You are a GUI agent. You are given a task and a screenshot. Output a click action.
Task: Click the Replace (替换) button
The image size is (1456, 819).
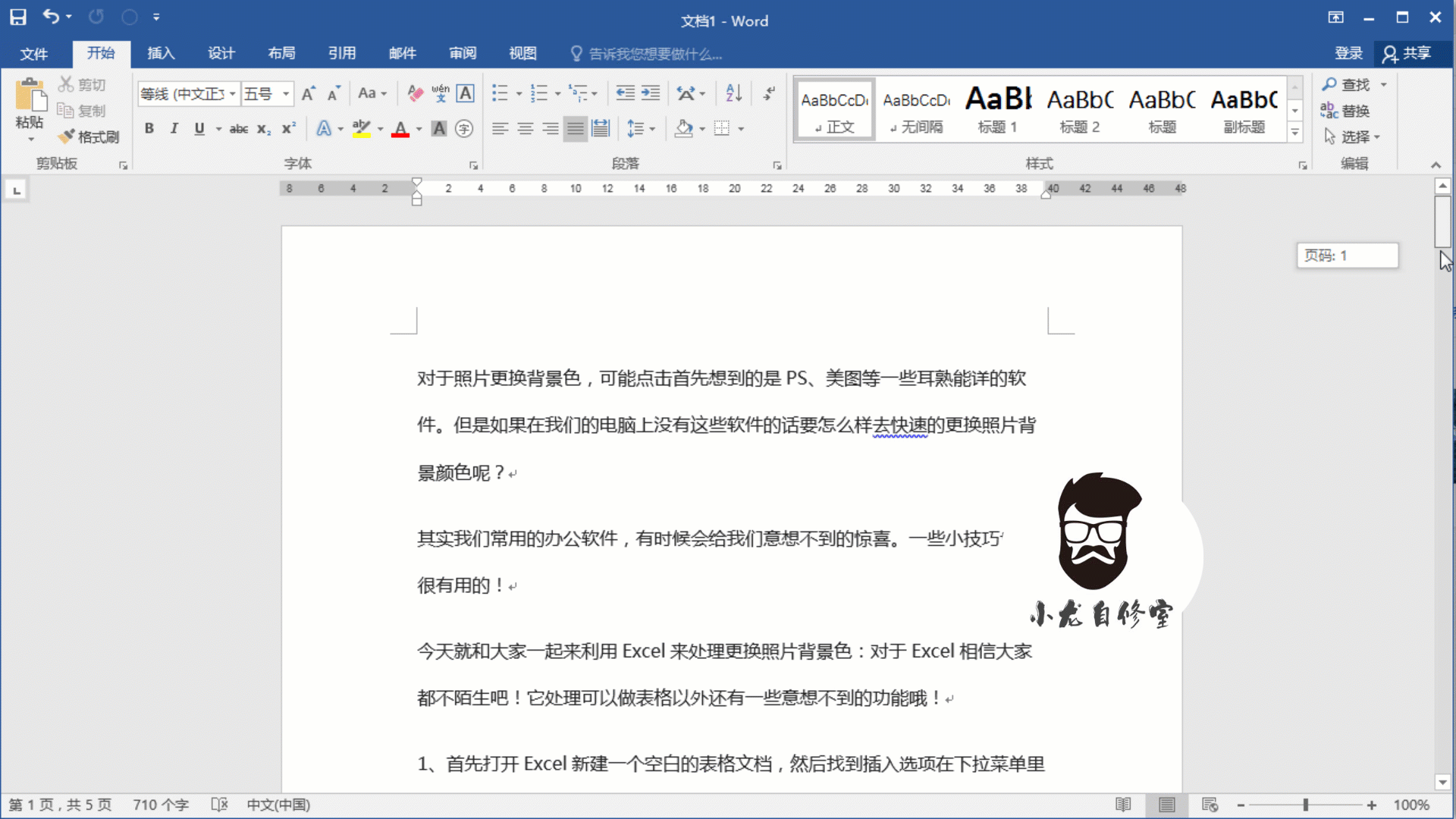1345,111
